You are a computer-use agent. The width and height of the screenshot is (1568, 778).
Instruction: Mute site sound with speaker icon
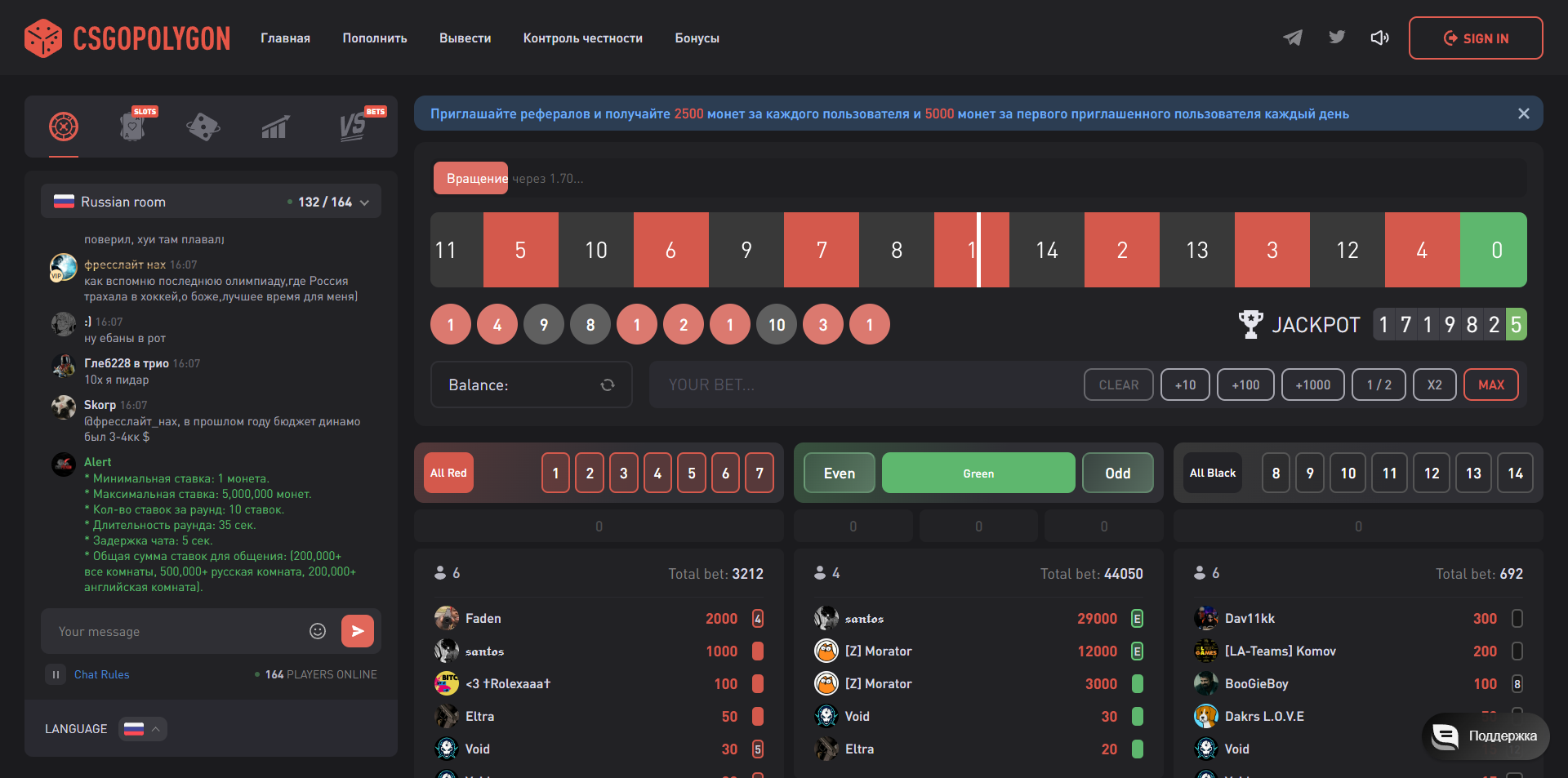point(1379,38)
